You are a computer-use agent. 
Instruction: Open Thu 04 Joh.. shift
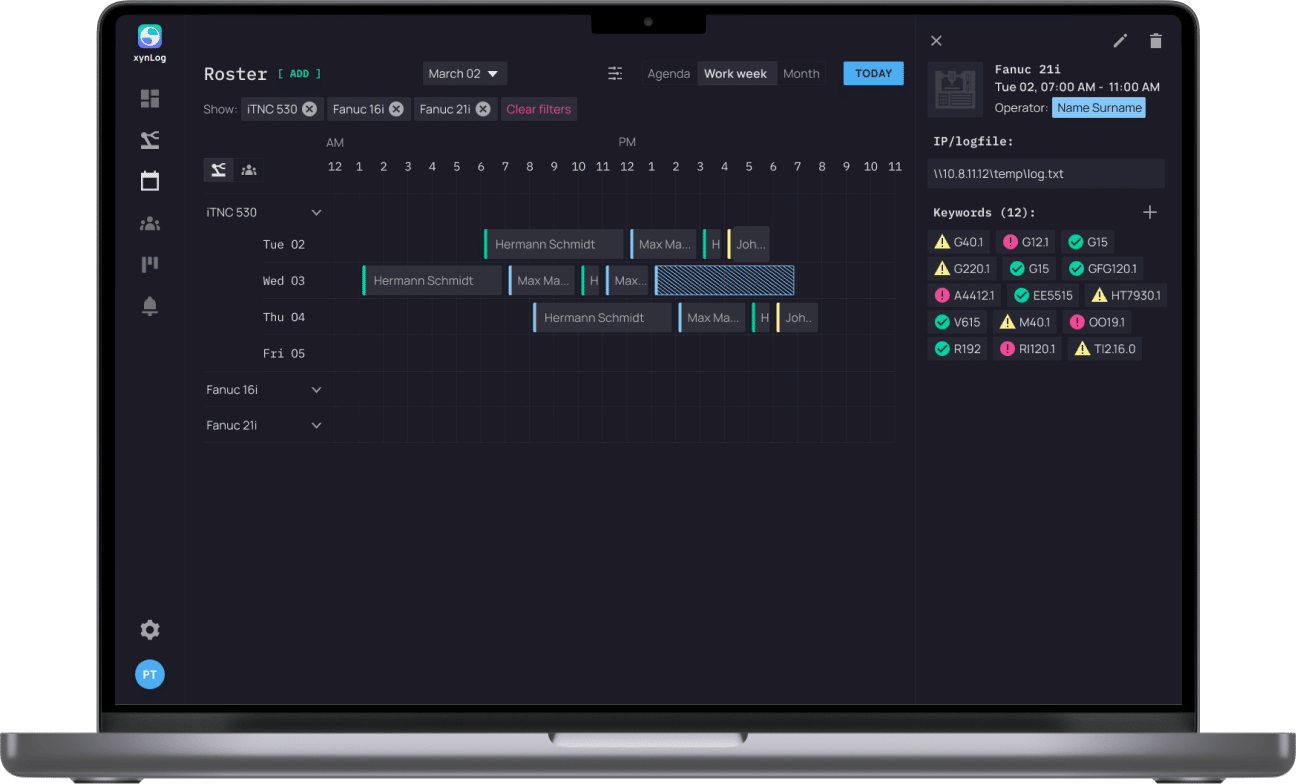(x=797, y=317)
